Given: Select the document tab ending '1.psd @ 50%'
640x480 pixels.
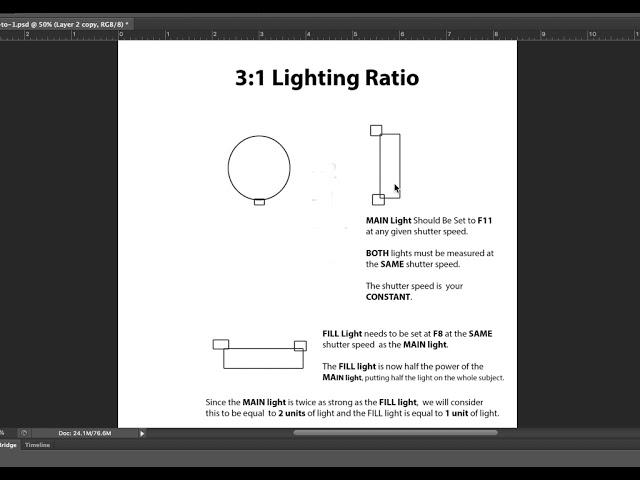Looking at the screenshot, I should [64, 24].
